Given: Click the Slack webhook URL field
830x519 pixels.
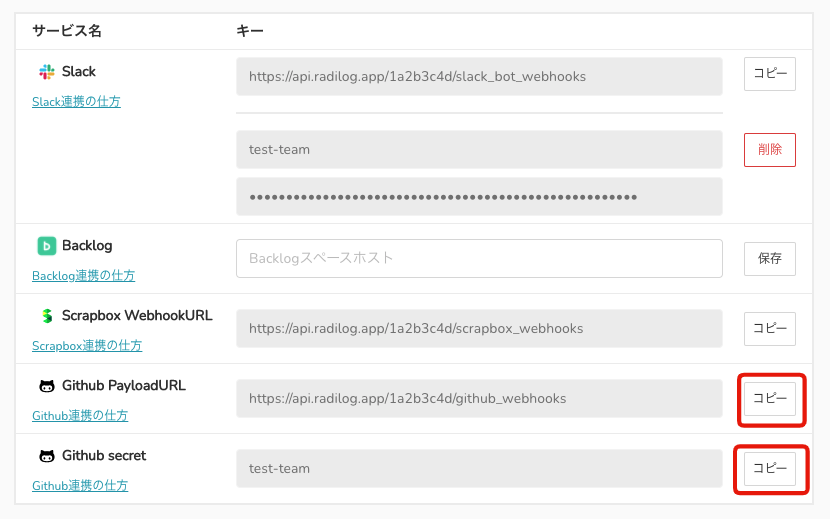Looking at the screenshot, I should 479,76.
